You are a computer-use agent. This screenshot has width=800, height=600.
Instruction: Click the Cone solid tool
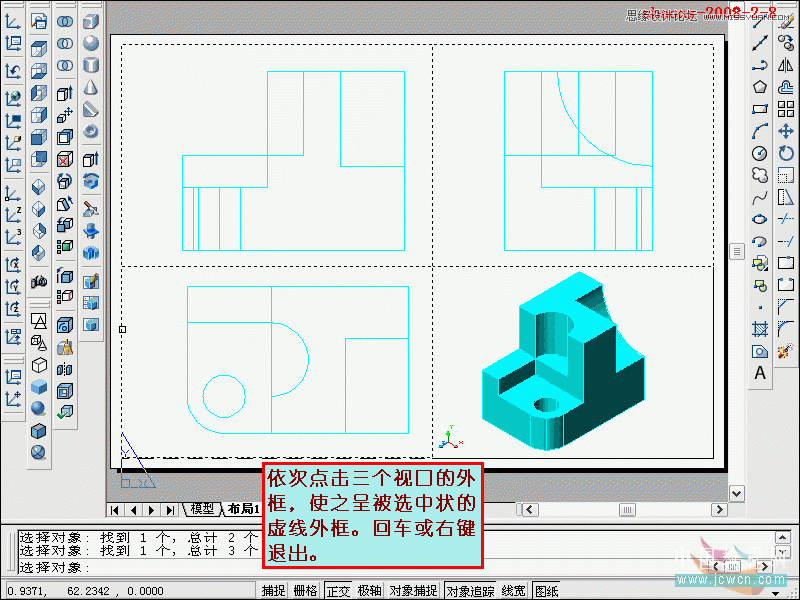pyautogui.click(x=91, y=87)
